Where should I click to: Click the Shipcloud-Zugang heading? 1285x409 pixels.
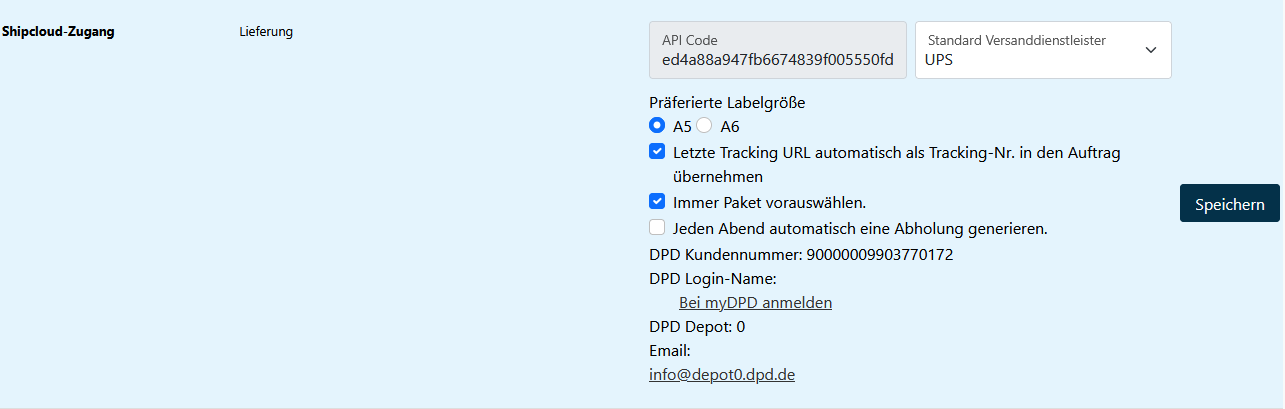click(x=58, y=32)
